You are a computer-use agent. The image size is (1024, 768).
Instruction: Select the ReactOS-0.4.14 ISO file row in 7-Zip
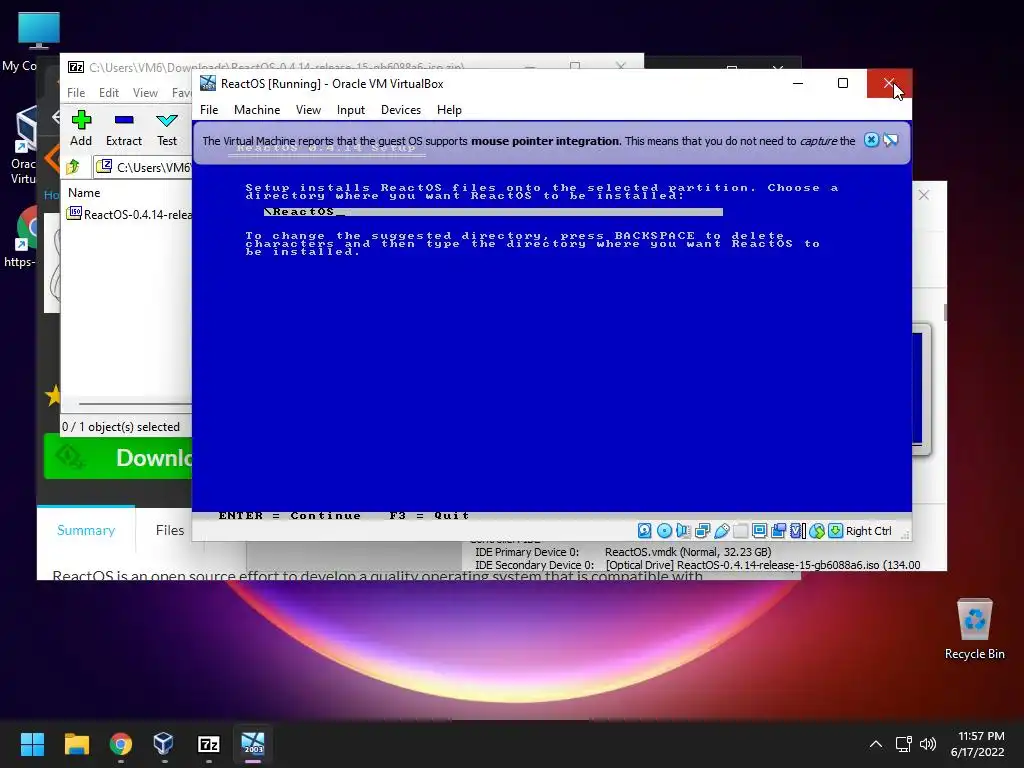click(x=129, y=214)
